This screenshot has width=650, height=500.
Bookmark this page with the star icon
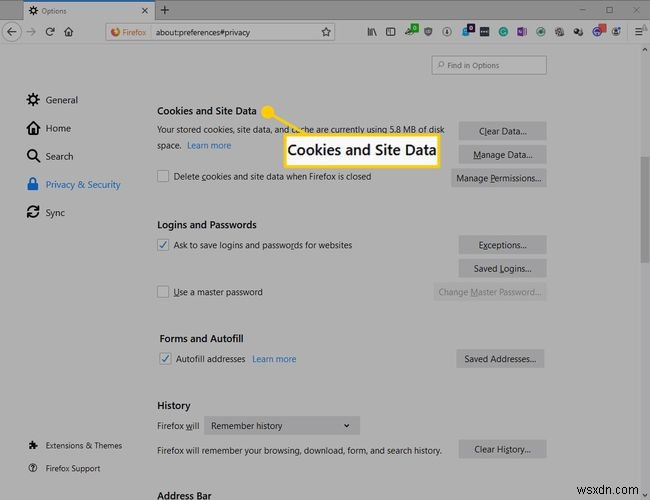coord(326,32)
